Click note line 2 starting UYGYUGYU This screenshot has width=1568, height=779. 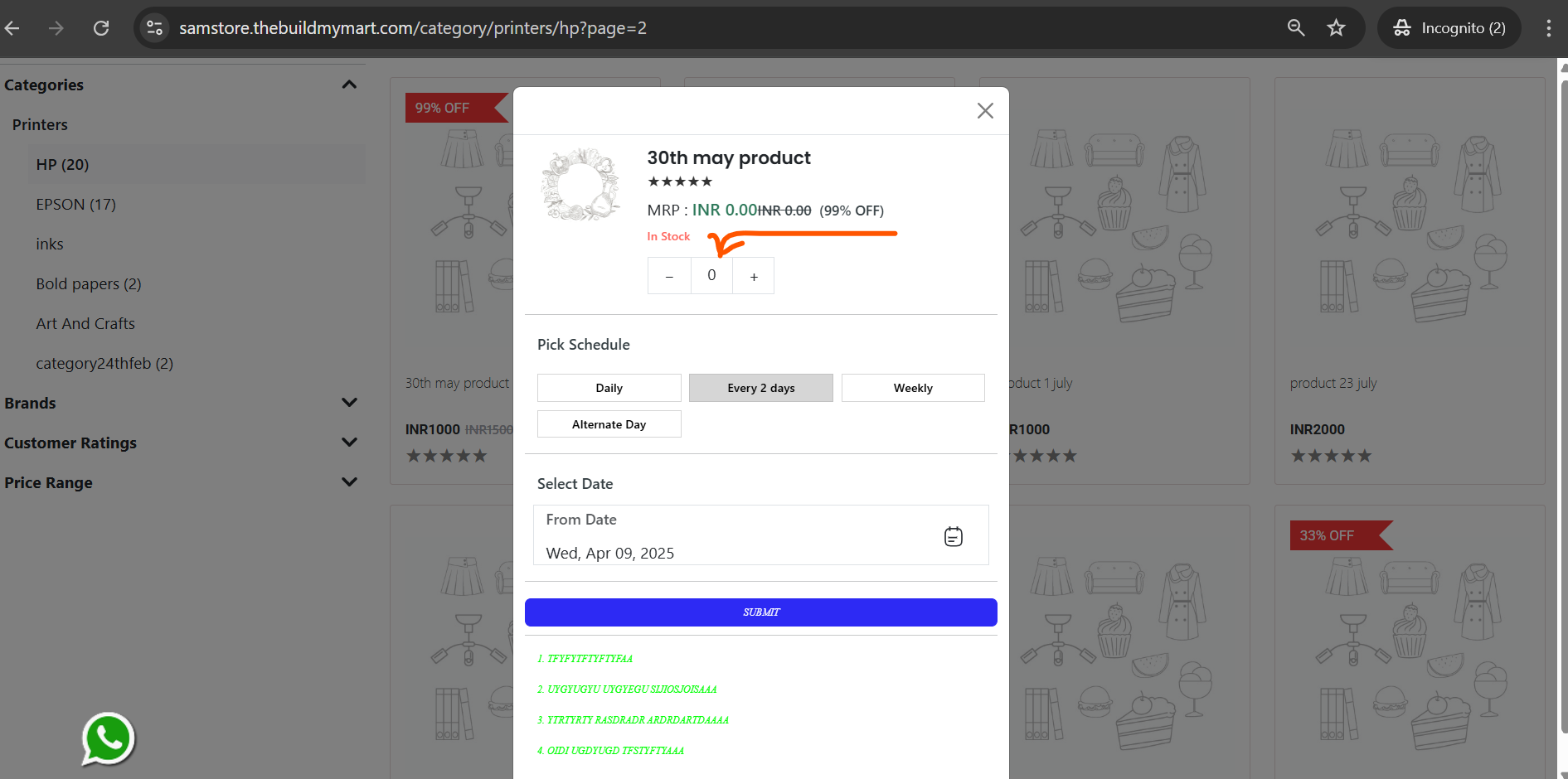627,689
